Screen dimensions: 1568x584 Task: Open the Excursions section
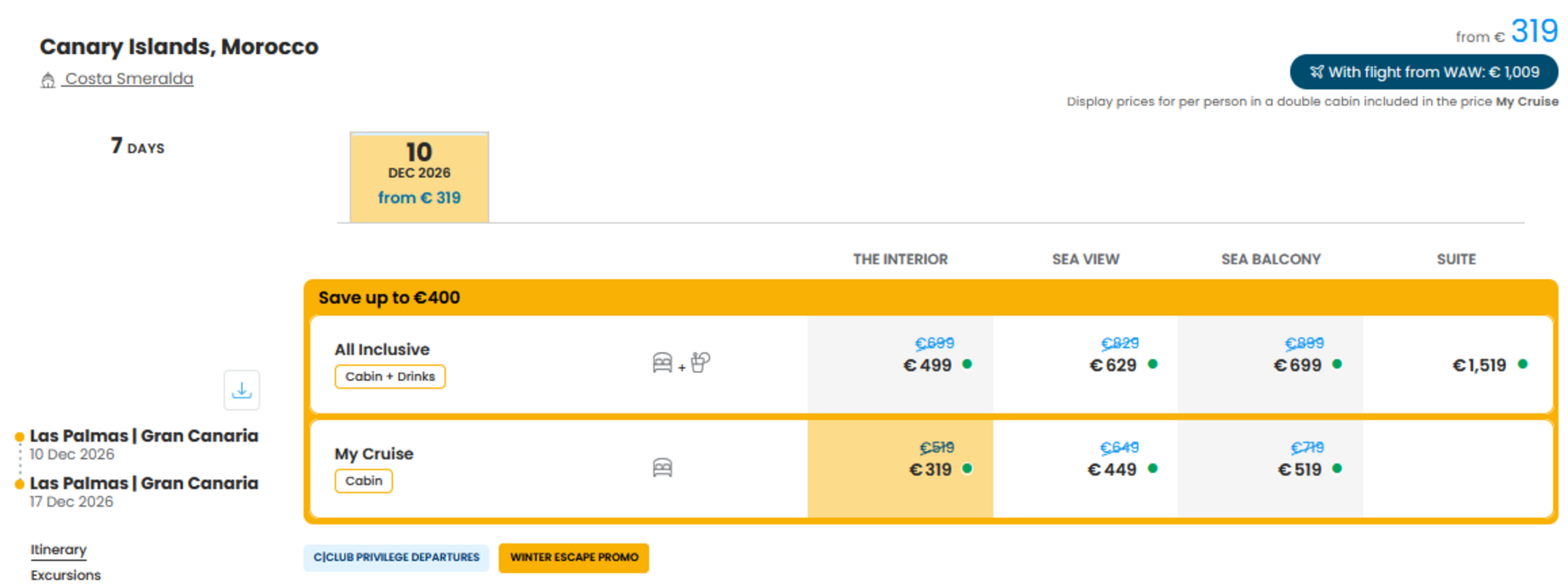point(66,575)
